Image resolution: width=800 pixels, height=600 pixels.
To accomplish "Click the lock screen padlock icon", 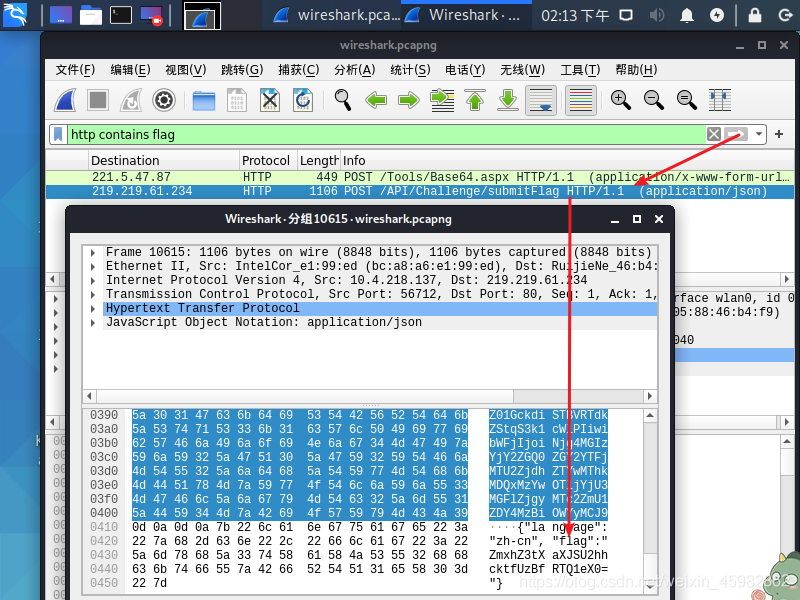I will point(755,15).
